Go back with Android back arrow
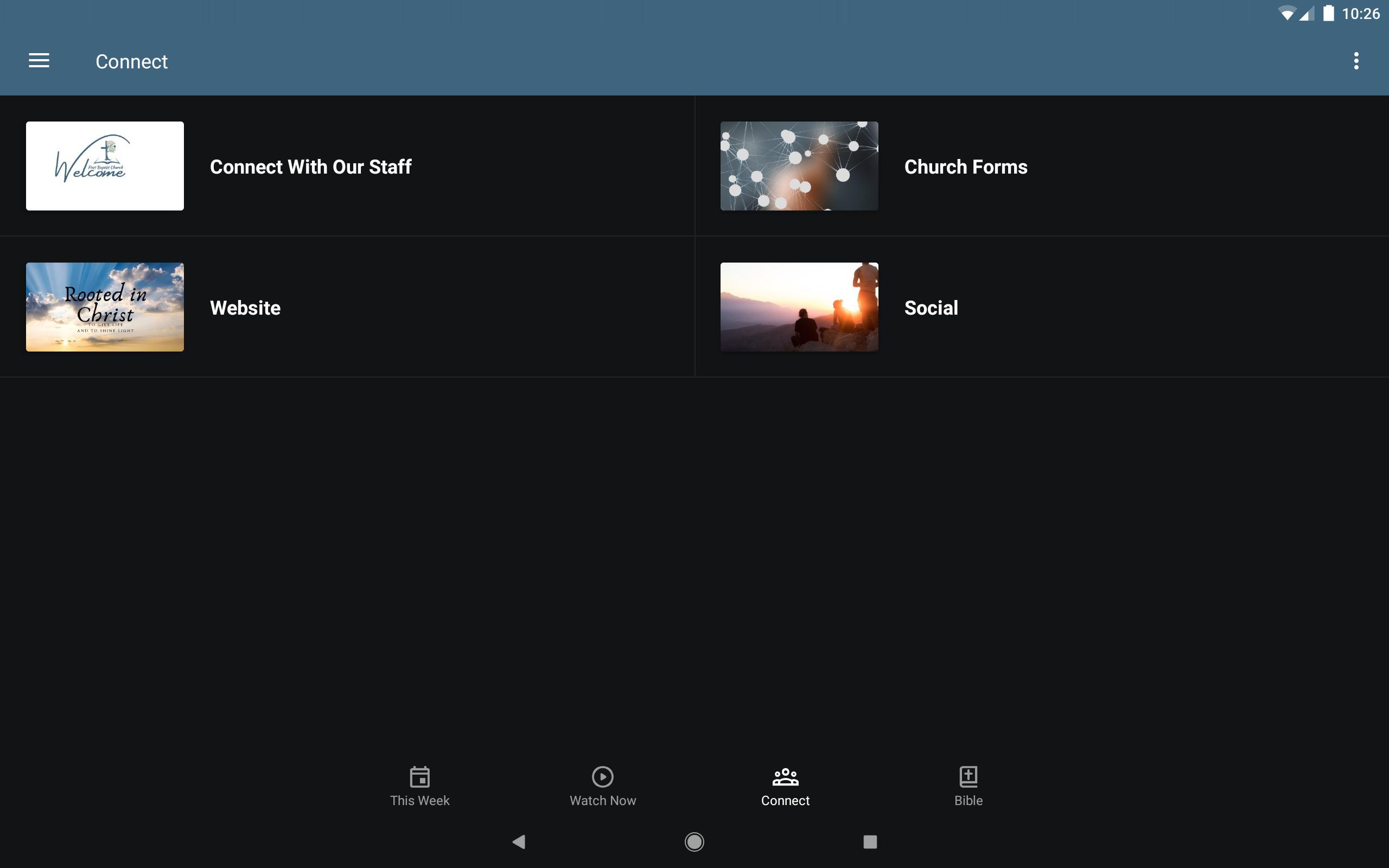The image size is (1389, 868). tap(519, 841)
